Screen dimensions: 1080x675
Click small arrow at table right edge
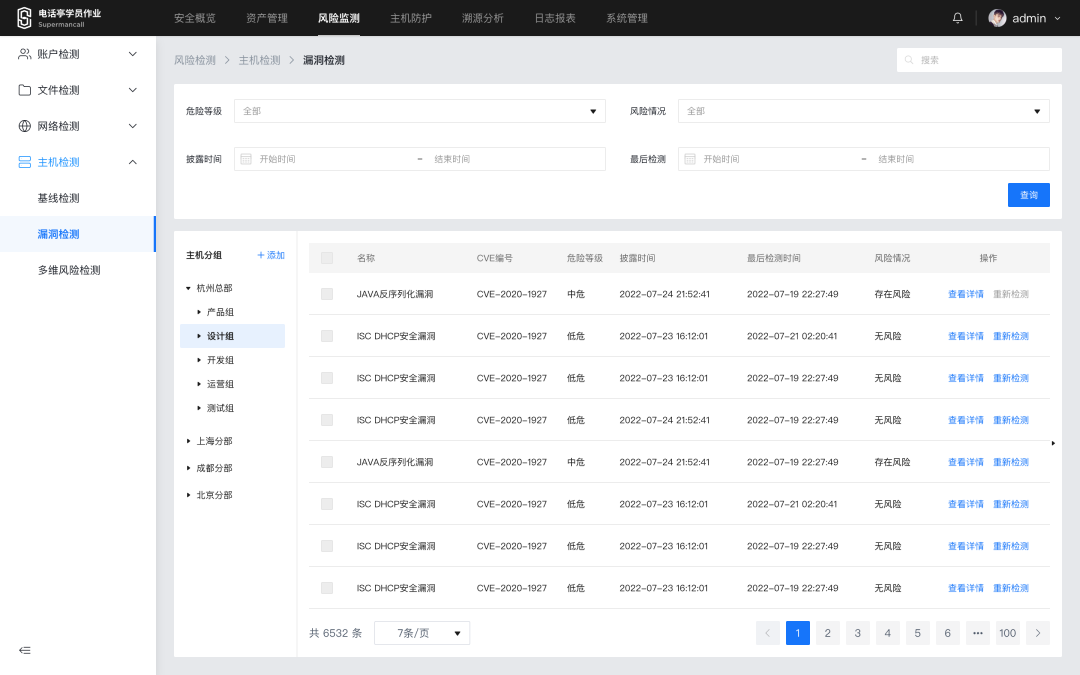coord(1053,443)
